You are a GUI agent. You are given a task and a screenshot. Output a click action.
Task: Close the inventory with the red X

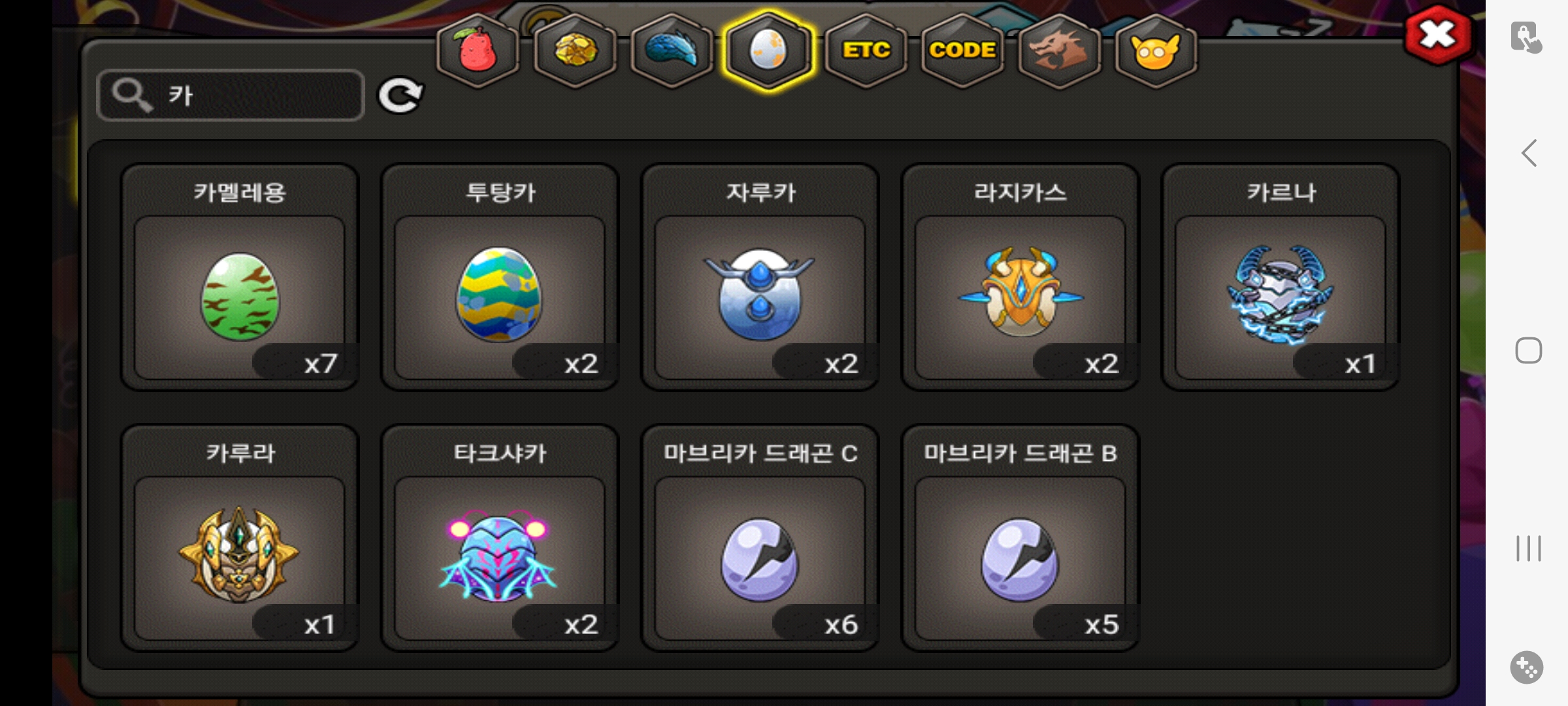click(1437, 35)
